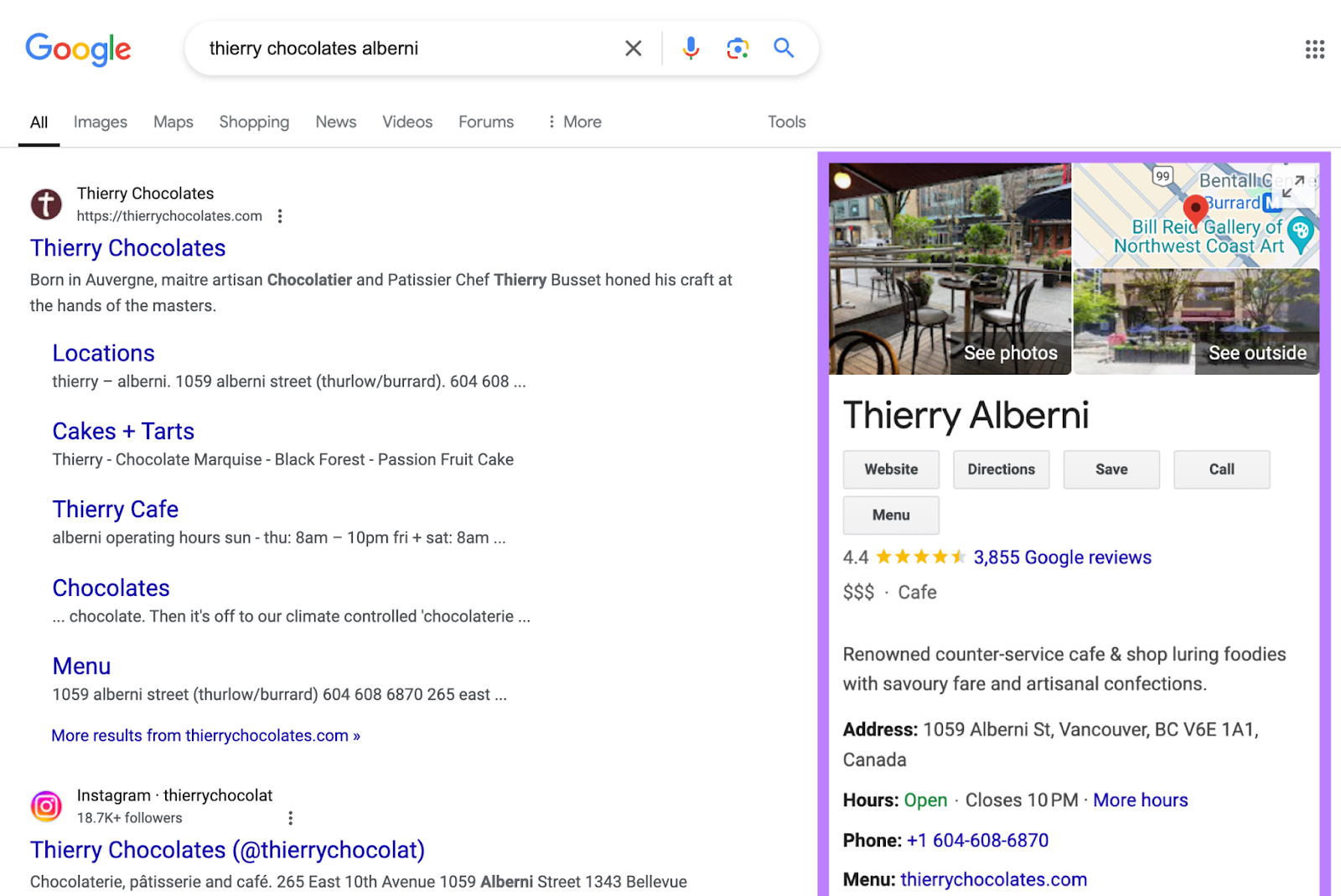
Task: Click the Thierry Chocolates site favicon
Action: click(x=46, y=204)
